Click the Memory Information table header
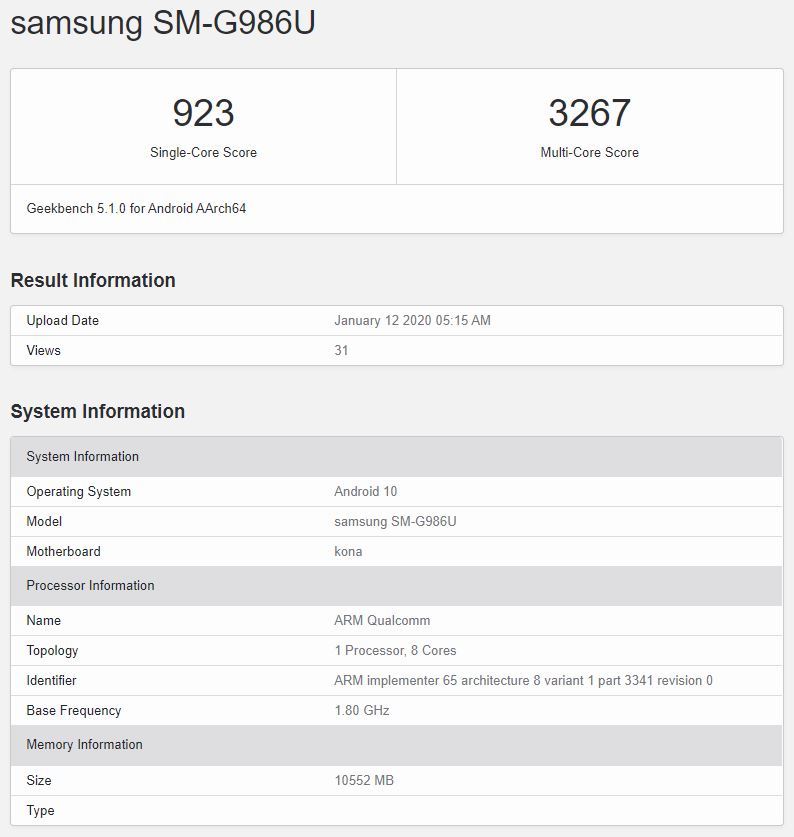This screenshot has height=837, width=794. (x=84, y=745)
